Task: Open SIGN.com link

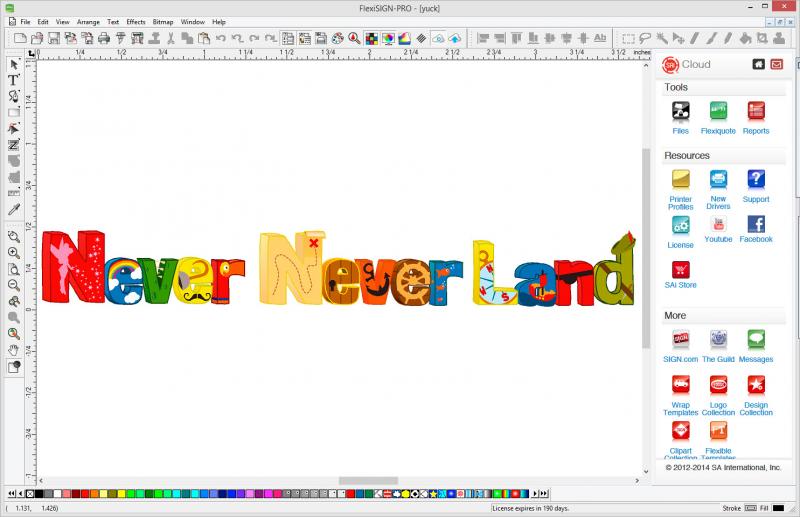Action: click(x=681, y=346)
